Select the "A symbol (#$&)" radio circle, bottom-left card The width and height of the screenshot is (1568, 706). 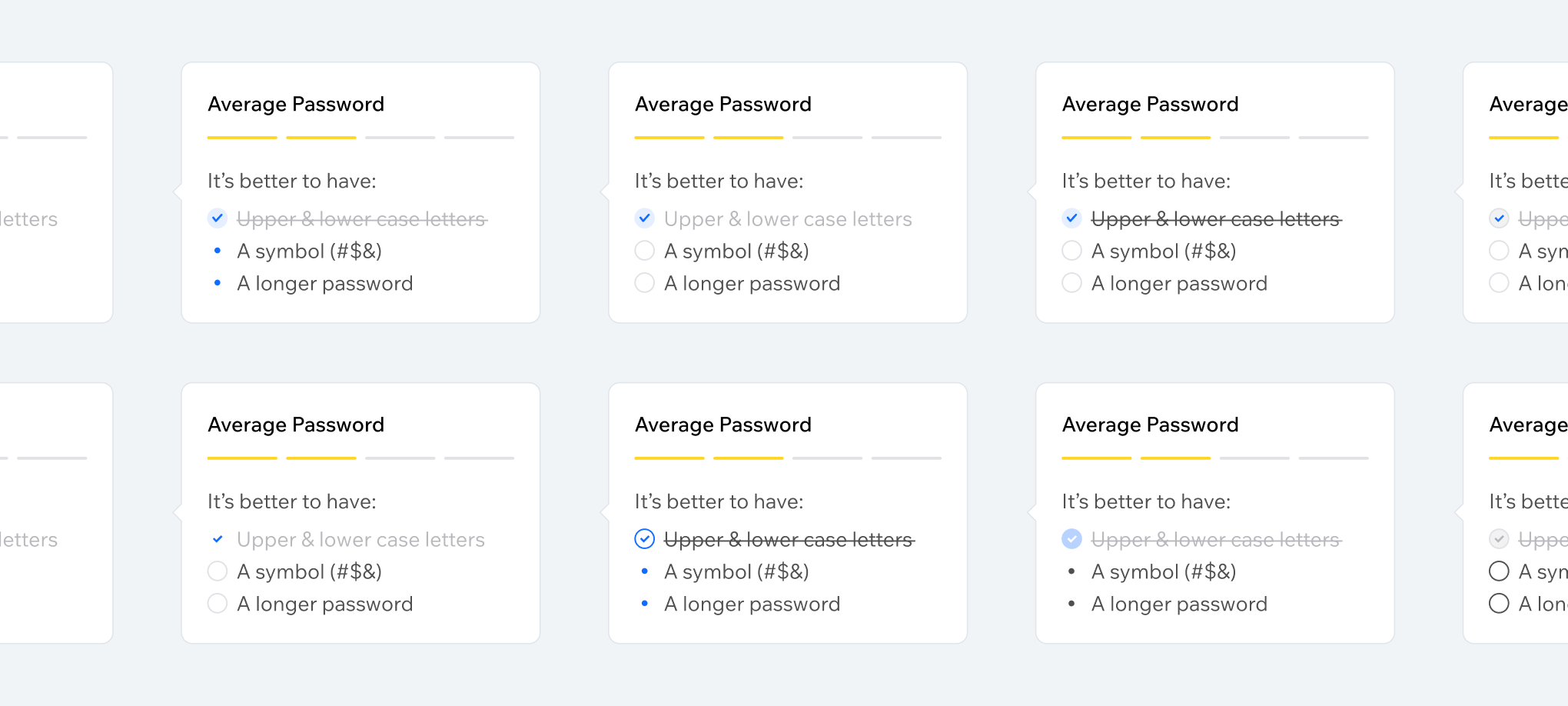(x=218, y=571)
